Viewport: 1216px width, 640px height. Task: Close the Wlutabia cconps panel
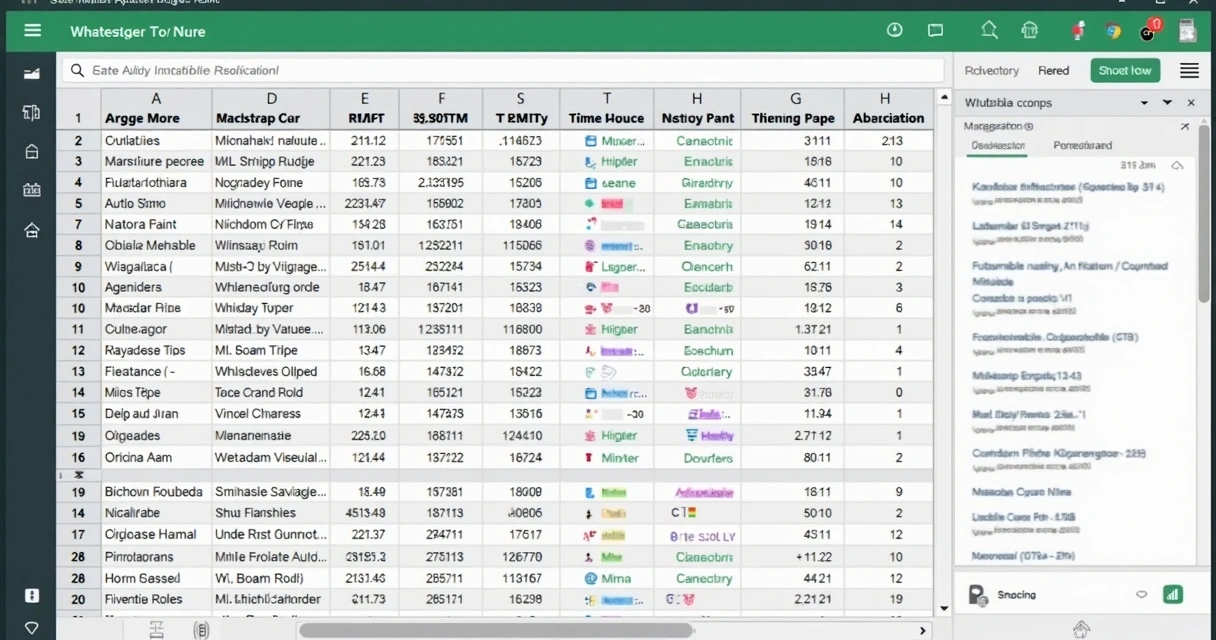click(x=1191, y=103)
